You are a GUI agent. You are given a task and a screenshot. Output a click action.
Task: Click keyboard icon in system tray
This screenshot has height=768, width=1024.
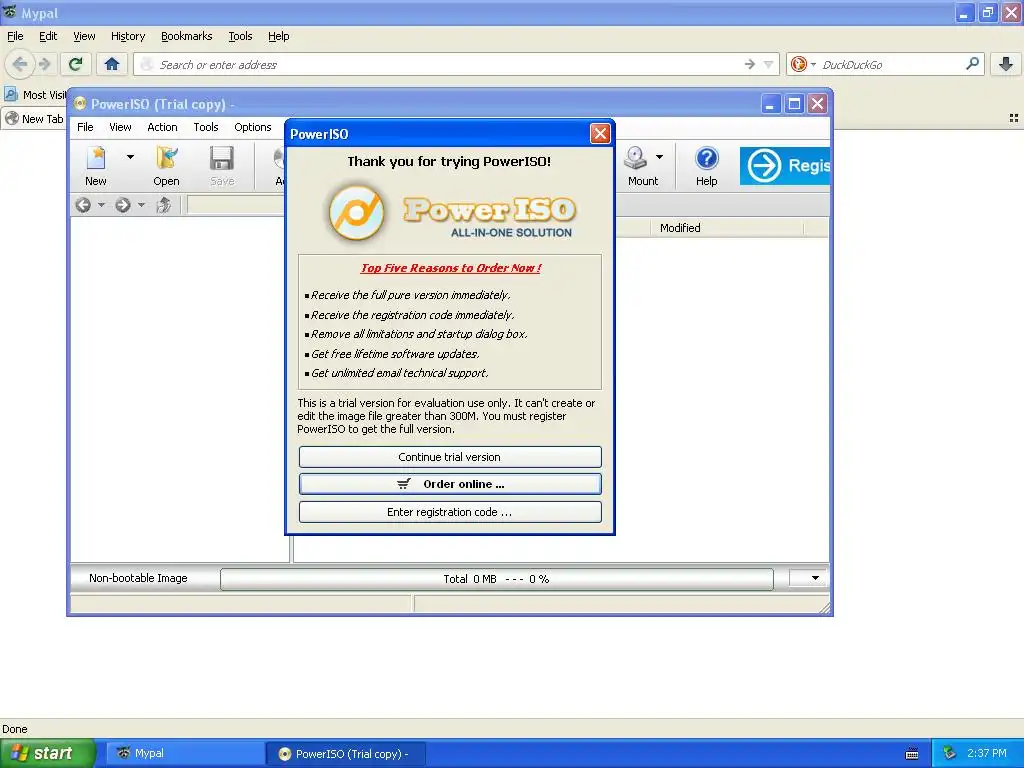point(912,754)
